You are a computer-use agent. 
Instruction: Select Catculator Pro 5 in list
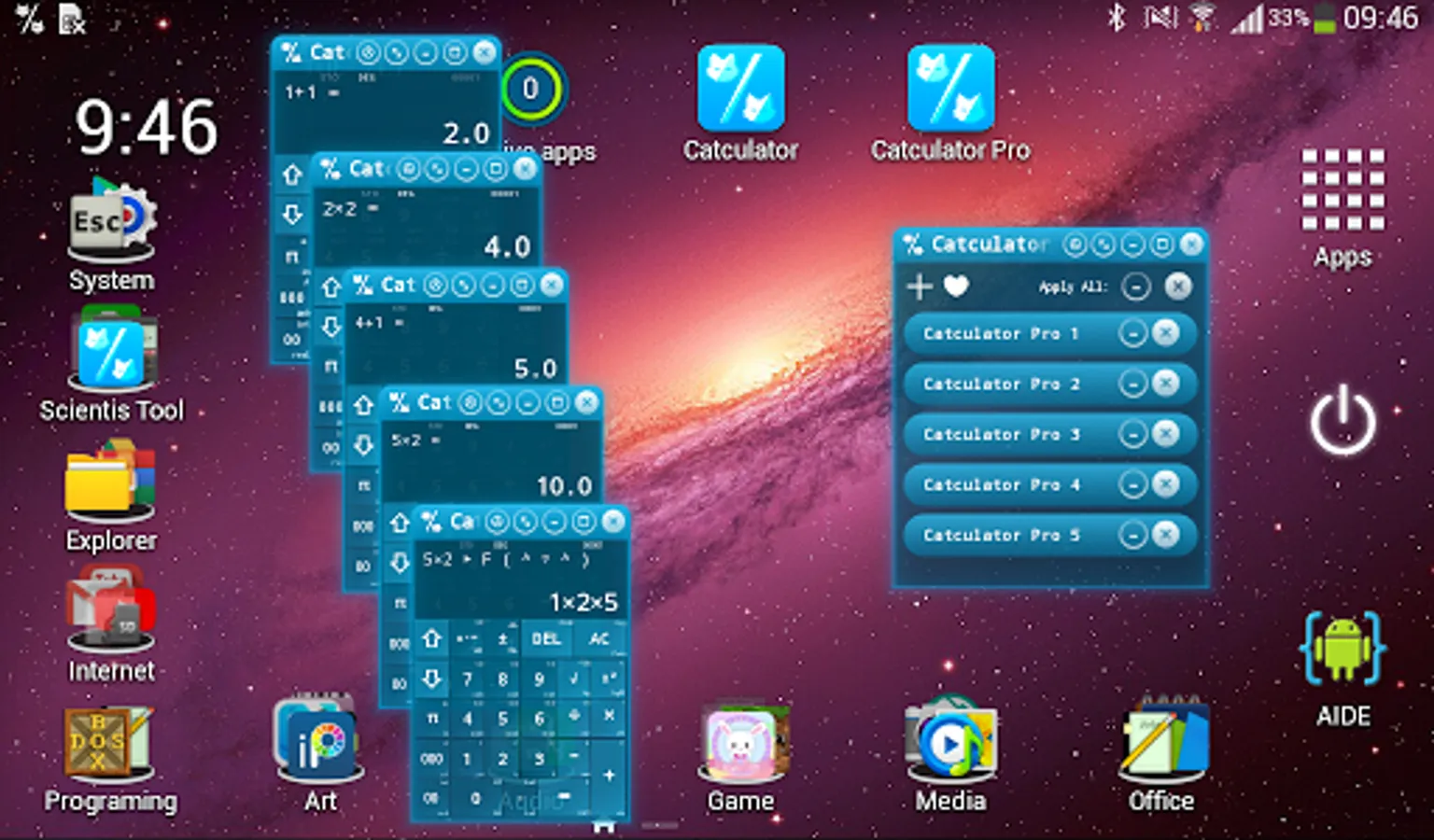[1048, 535]
